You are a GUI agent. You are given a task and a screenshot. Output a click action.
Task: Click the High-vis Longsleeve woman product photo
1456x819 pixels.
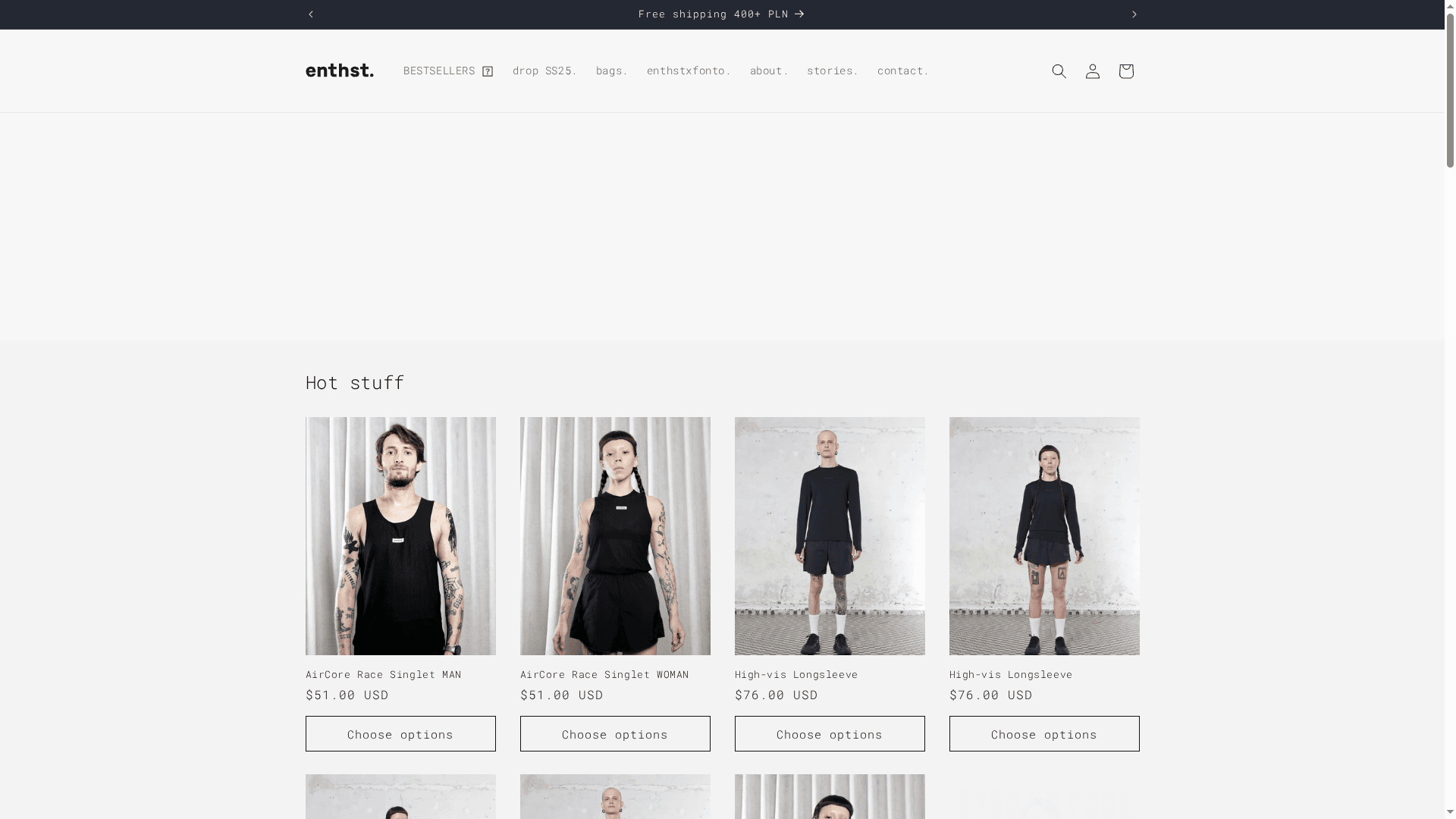pyautogui.click(x=1044, y=535)
